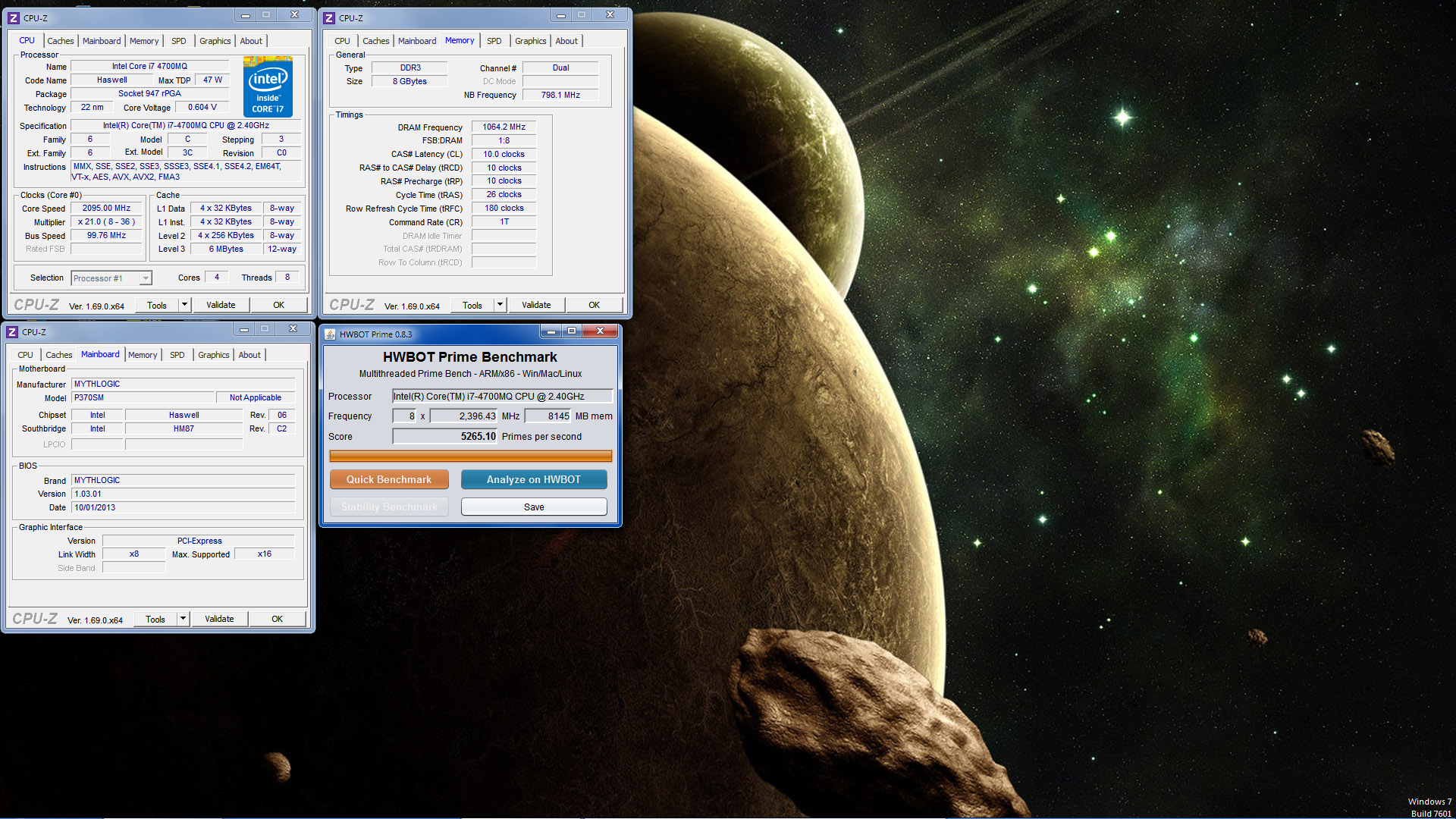Viewport: 1456px width, 819px height.
Task: Click CPU-Z title icon in Mainboard window
Action: pyautogui.click(x=12, y=332)
